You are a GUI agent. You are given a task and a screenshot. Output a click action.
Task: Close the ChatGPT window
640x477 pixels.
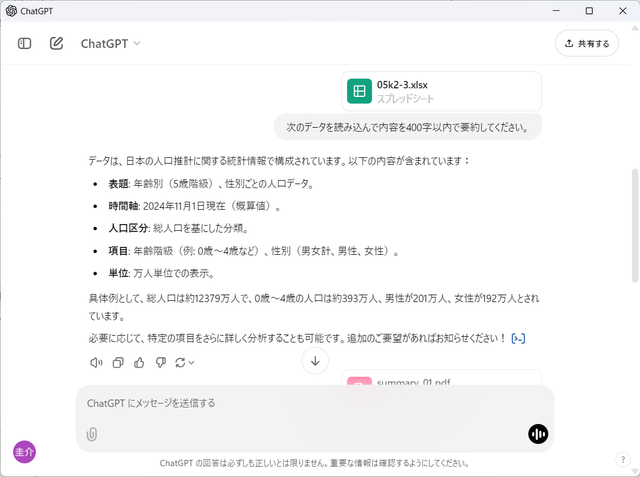pyautogui.click(x=623, y=11)
